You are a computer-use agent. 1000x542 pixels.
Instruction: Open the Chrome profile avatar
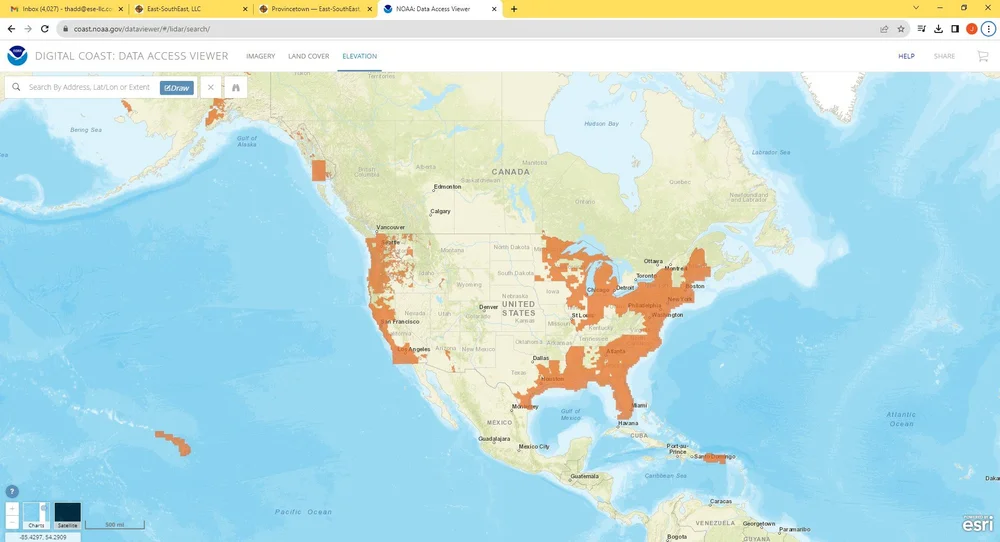tap(971, 29)
